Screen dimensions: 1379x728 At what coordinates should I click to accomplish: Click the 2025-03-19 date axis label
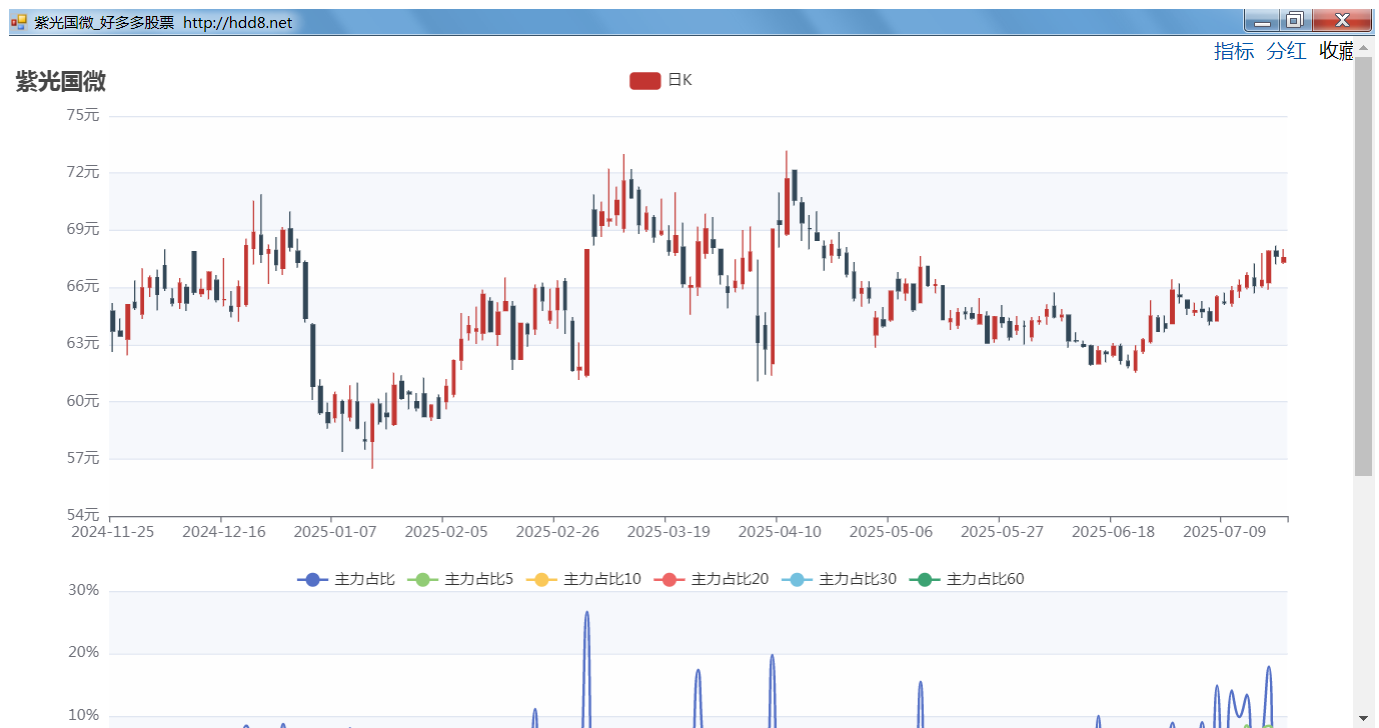[x=669, y=531]
